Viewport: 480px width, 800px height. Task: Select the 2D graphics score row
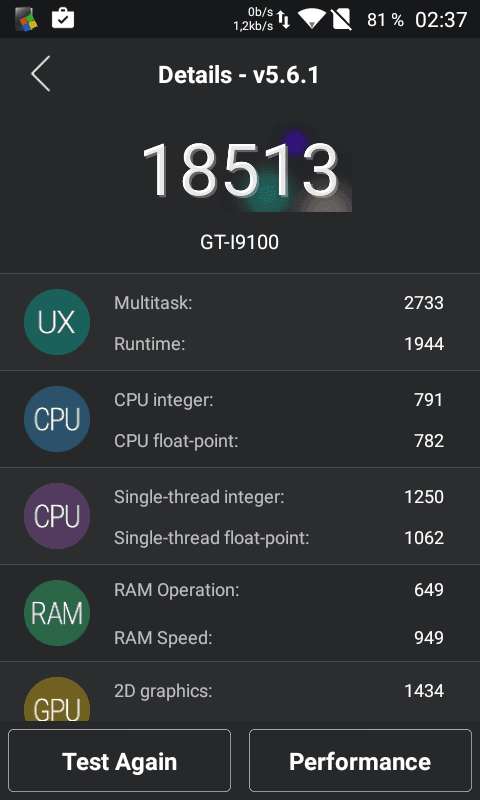[x=279, y=691]
